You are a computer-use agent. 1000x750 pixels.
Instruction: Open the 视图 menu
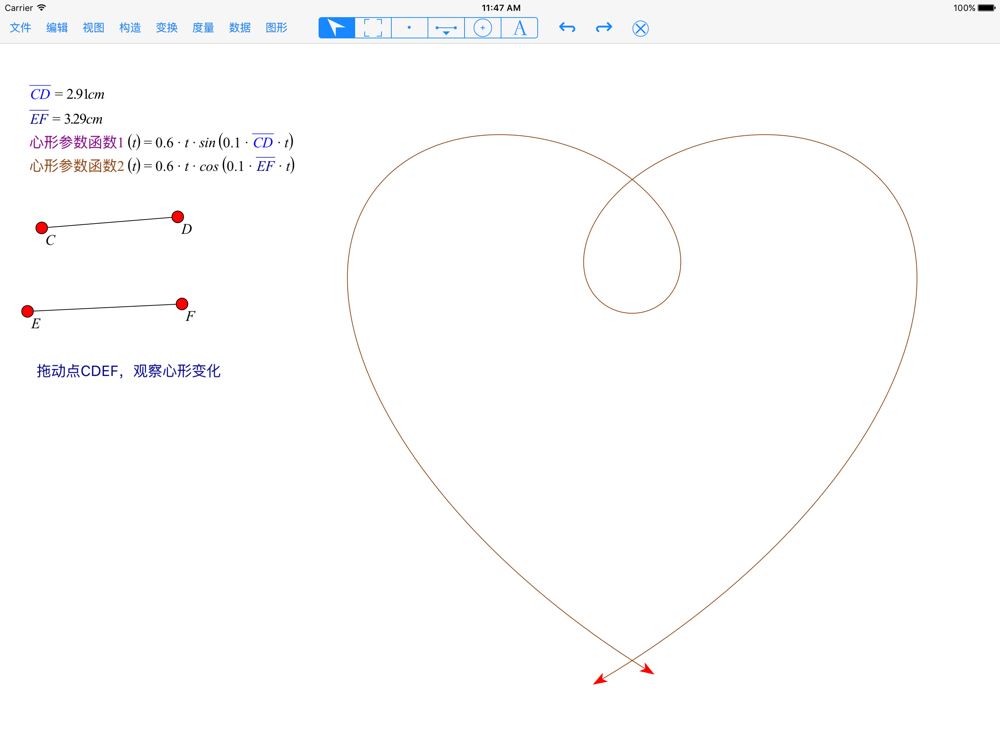(93, 28)
